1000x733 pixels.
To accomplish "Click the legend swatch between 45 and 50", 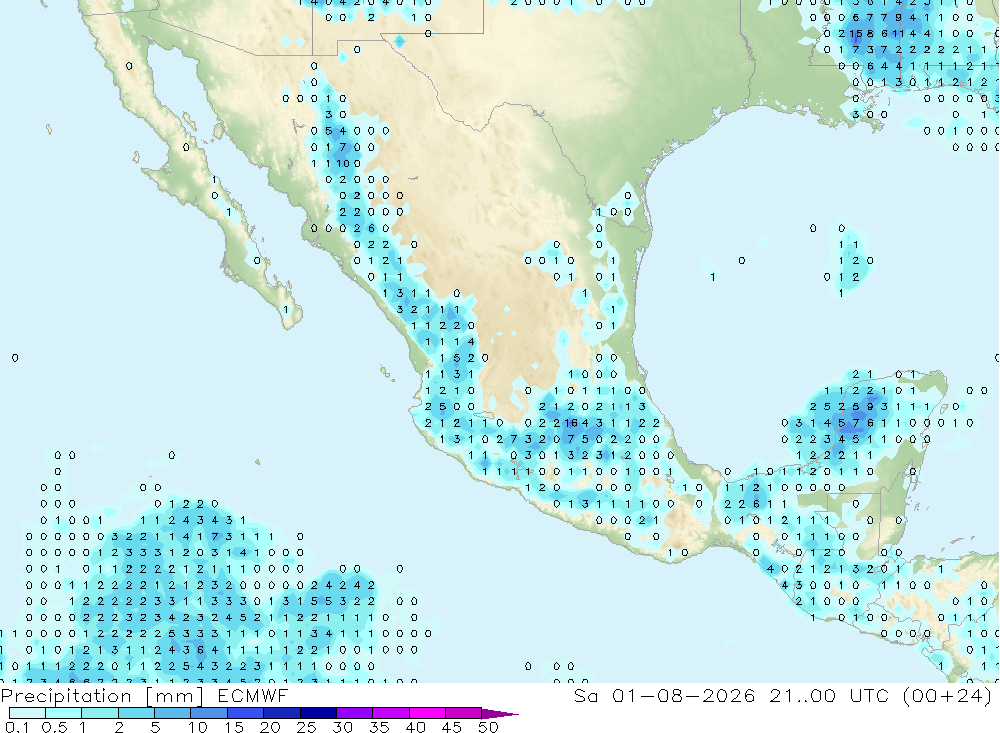I will tap(464, 713).
